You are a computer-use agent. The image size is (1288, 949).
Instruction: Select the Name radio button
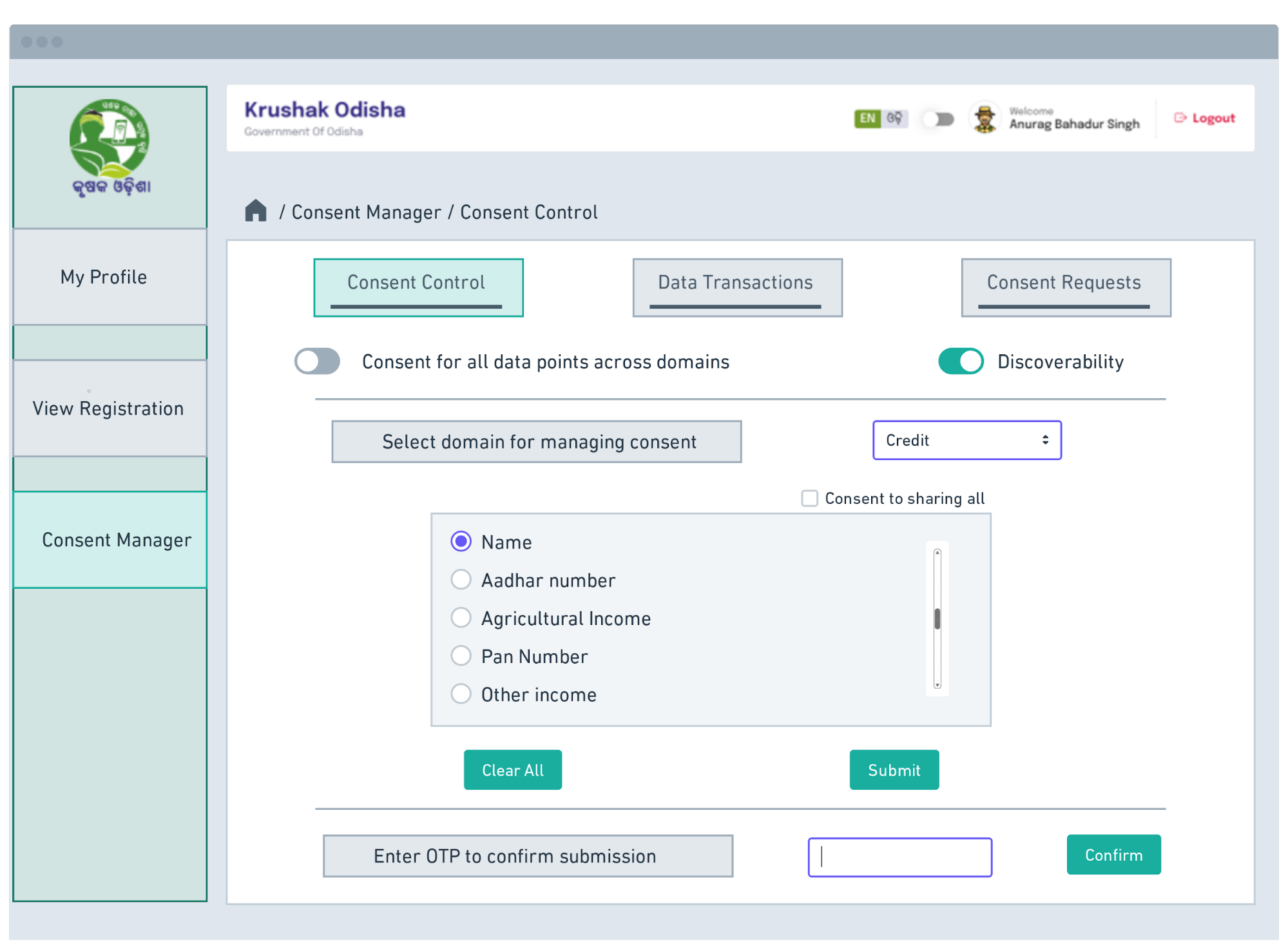coord(462,542)
